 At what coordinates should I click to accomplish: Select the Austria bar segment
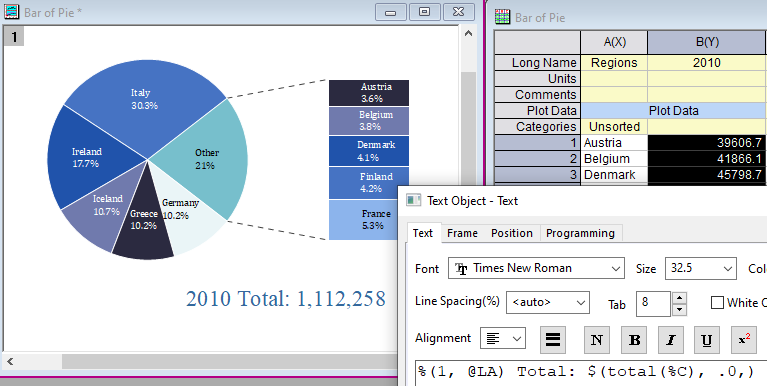tap(369, 93)
